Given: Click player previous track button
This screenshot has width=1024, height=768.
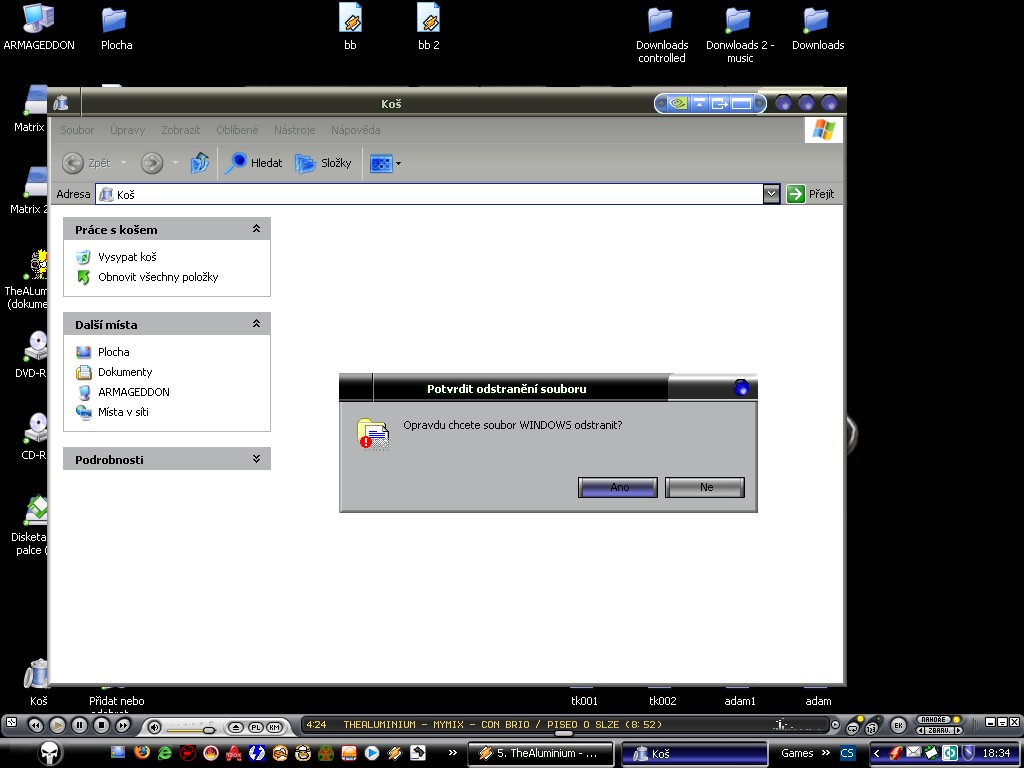Looking at the screenshot, I should [36, 726].
